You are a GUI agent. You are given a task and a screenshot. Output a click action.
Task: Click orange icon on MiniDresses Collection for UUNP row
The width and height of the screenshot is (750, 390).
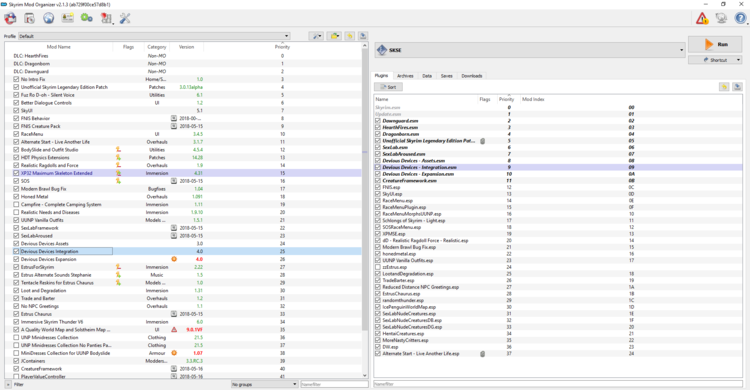coord(174,353)
